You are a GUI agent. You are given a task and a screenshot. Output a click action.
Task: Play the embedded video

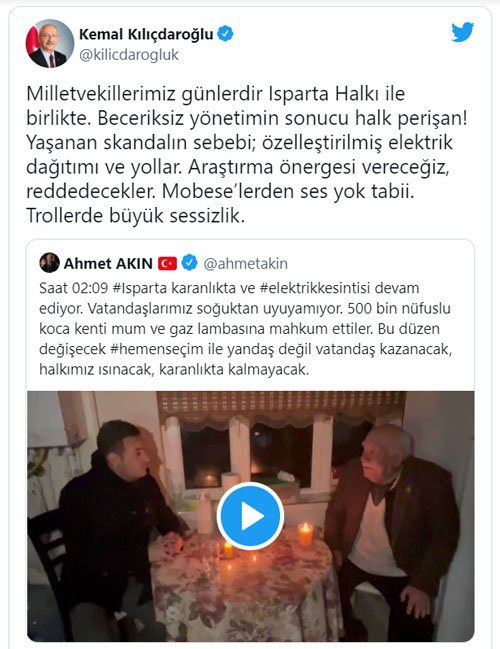click(x=250, y=516)
